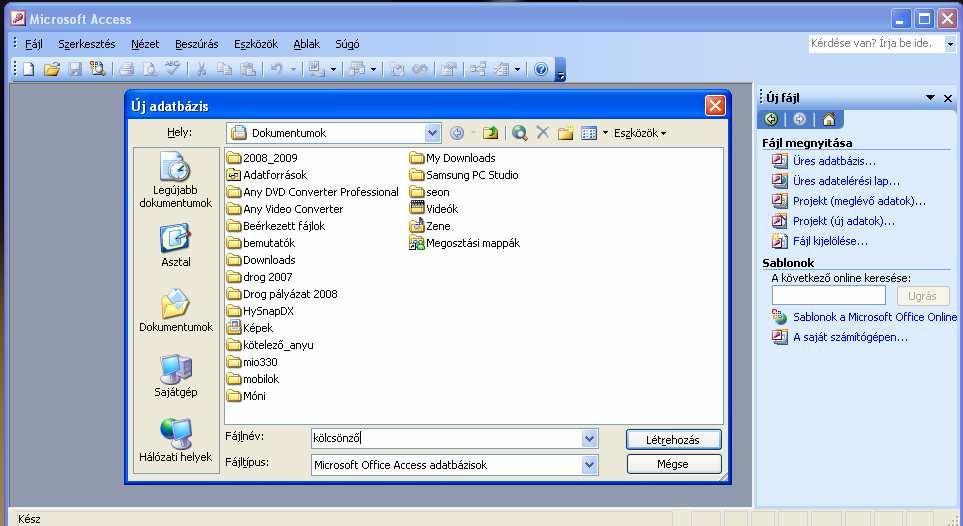
Task: Click Fájl kijelölése link
Action: click(830, 241)
